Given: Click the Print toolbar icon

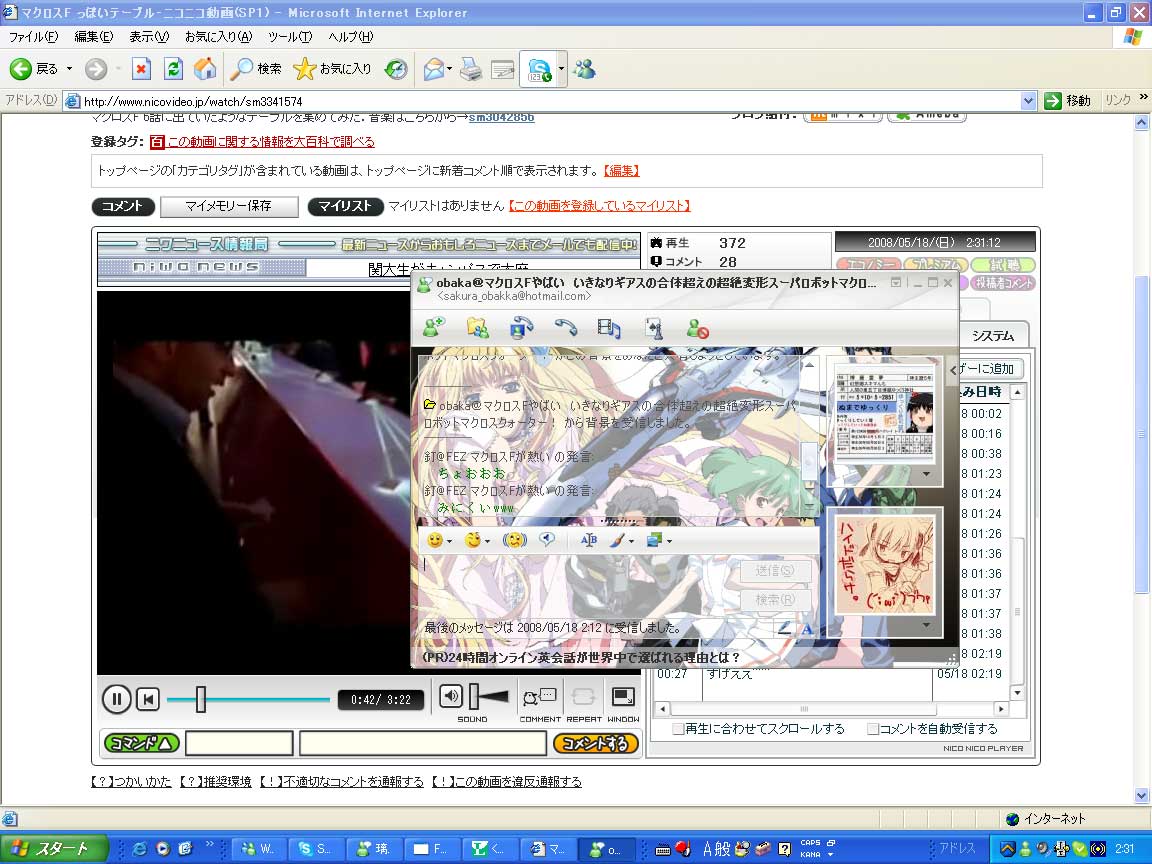Looking at the screenshot, I should pos(471,69).
